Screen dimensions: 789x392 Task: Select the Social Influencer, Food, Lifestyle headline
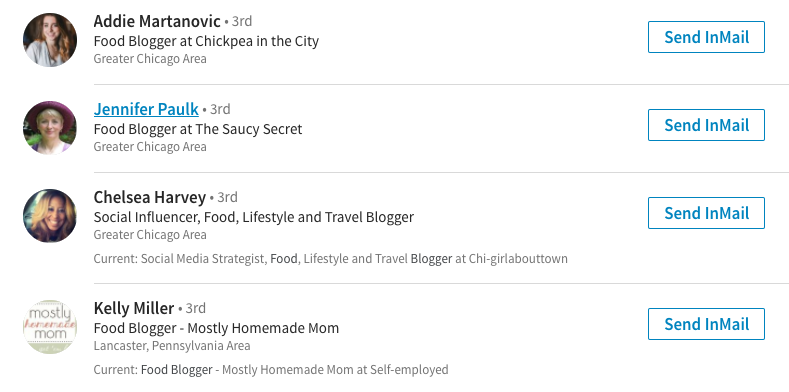(x=254, y=217)
